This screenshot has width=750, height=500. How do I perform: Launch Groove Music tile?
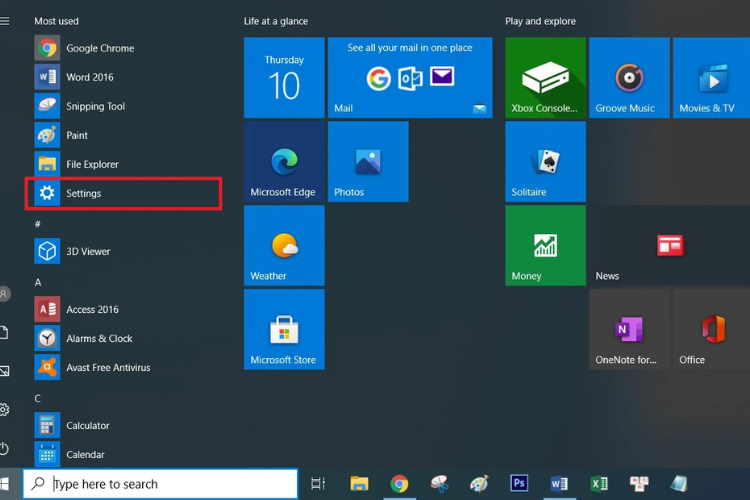tap(629, 78)
